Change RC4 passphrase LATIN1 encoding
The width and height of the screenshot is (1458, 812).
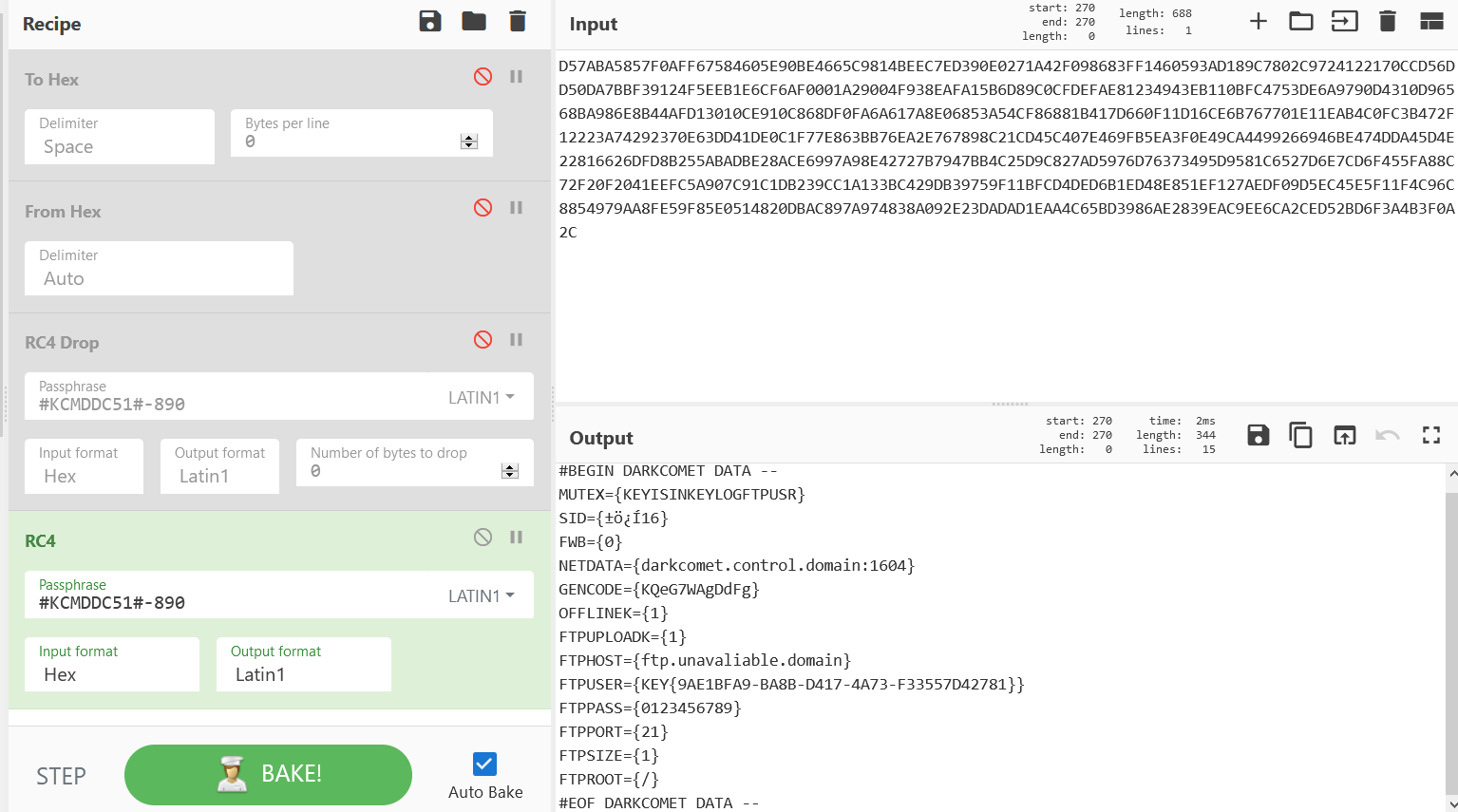[482, 596]
